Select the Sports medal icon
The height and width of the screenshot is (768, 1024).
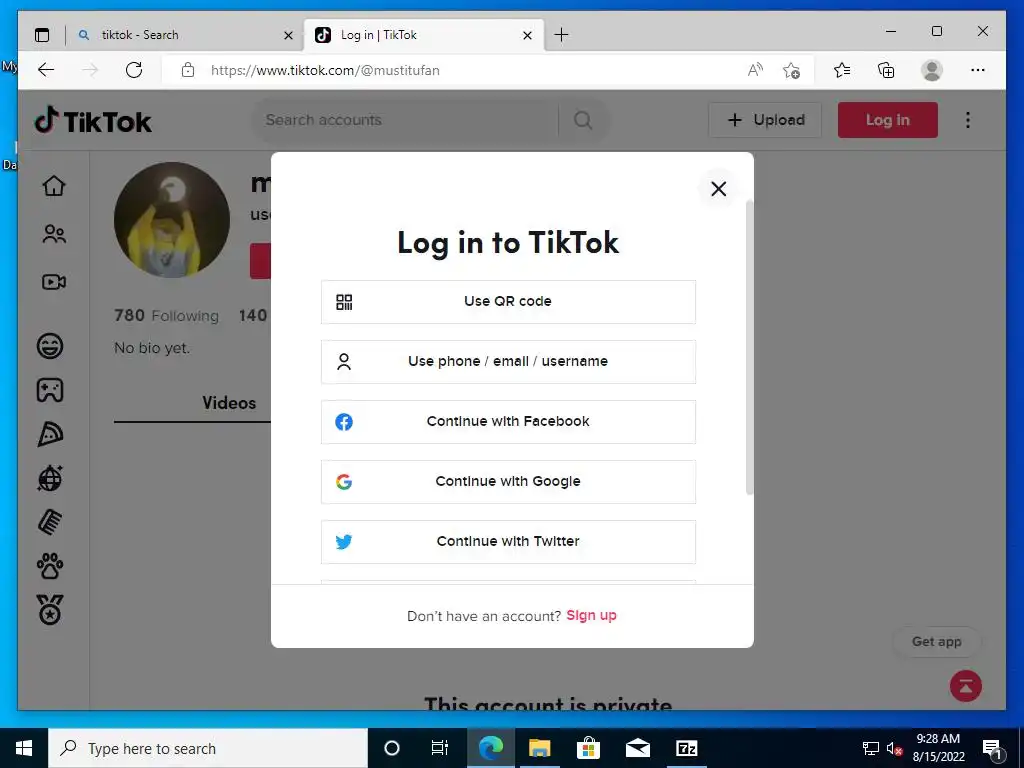click(x=50, y=610)
